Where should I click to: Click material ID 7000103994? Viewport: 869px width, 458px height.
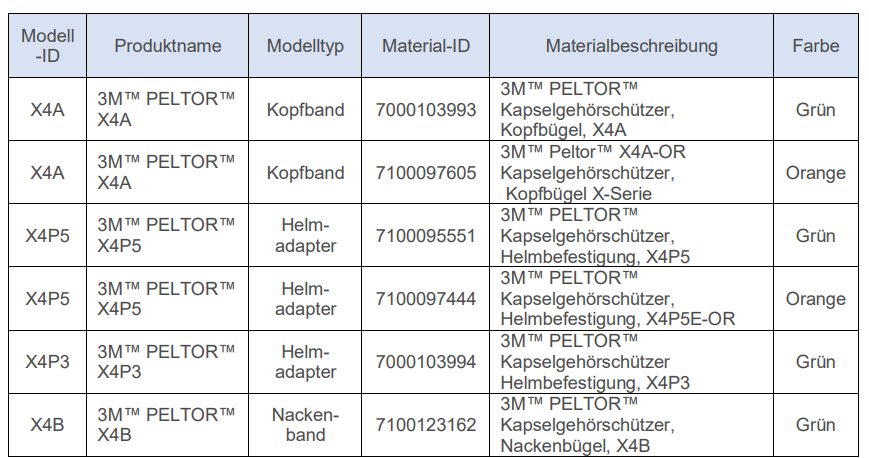pos(426,362)
